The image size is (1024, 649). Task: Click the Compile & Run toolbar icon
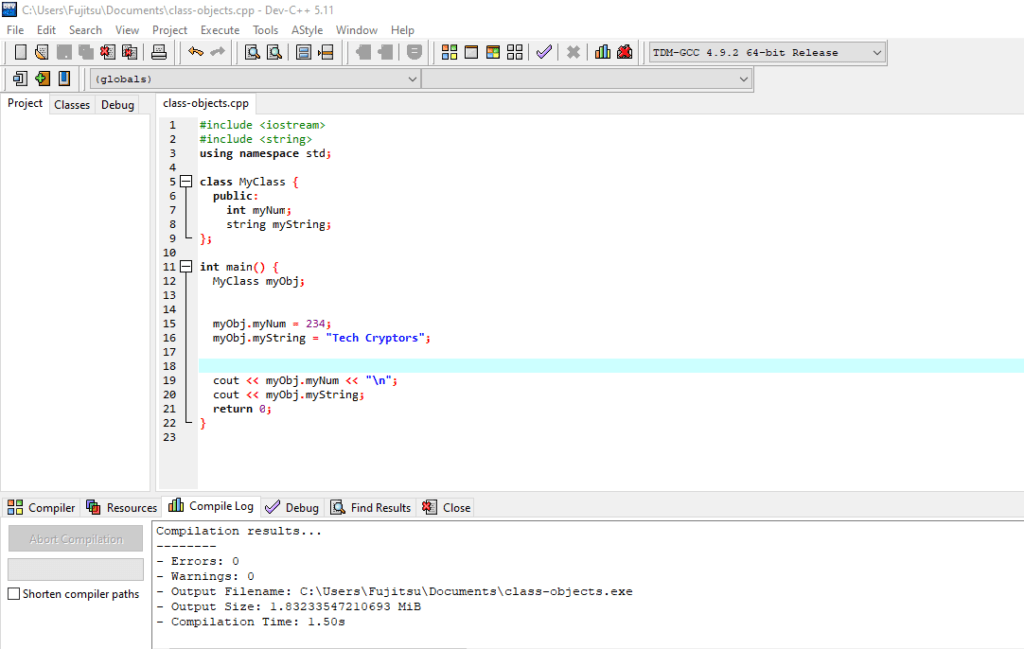click(x=493, y=52)
